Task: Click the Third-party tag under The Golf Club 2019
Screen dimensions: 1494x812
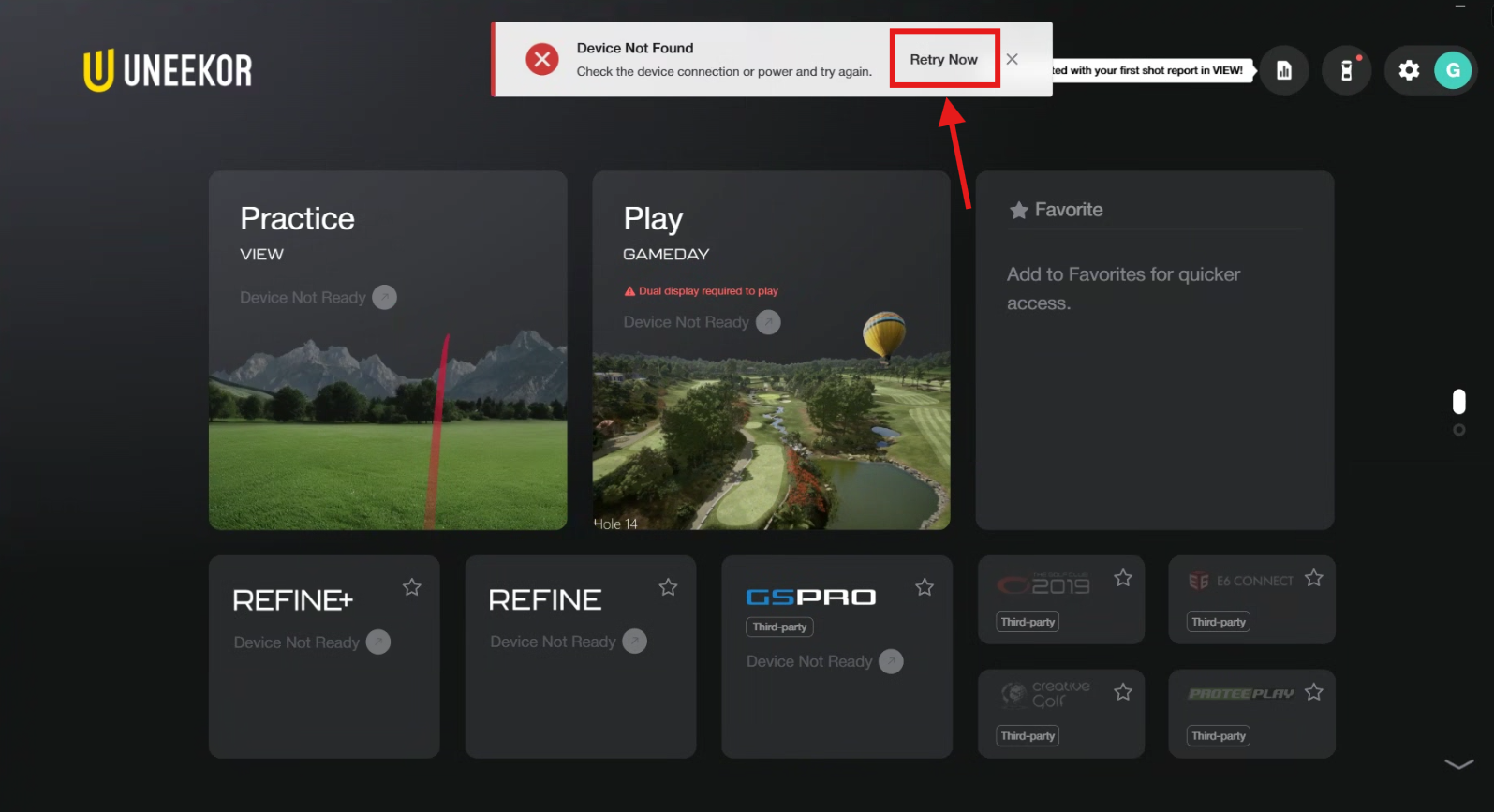Action: 1028,622
